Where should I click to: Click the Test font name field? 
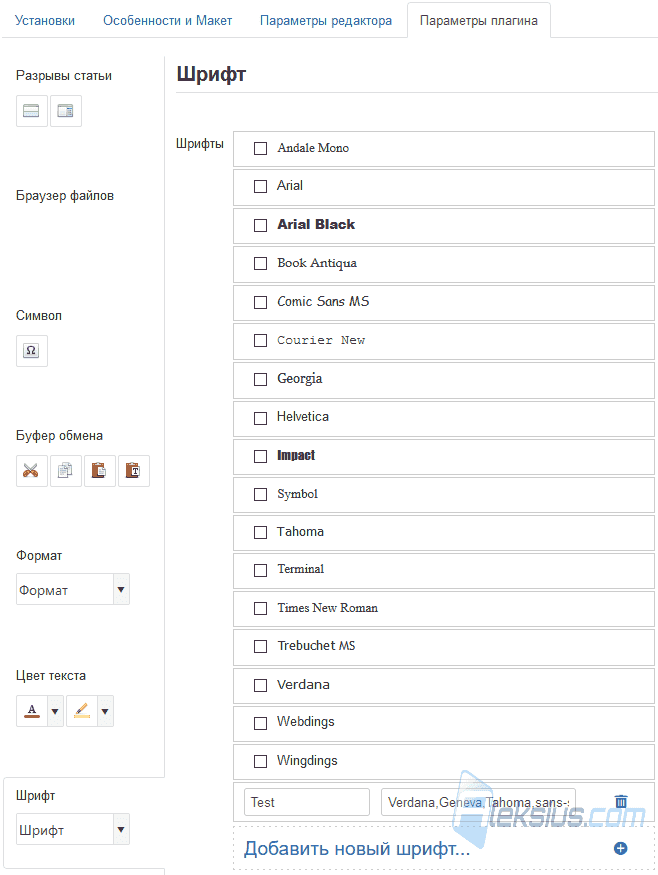click(307, 802)
